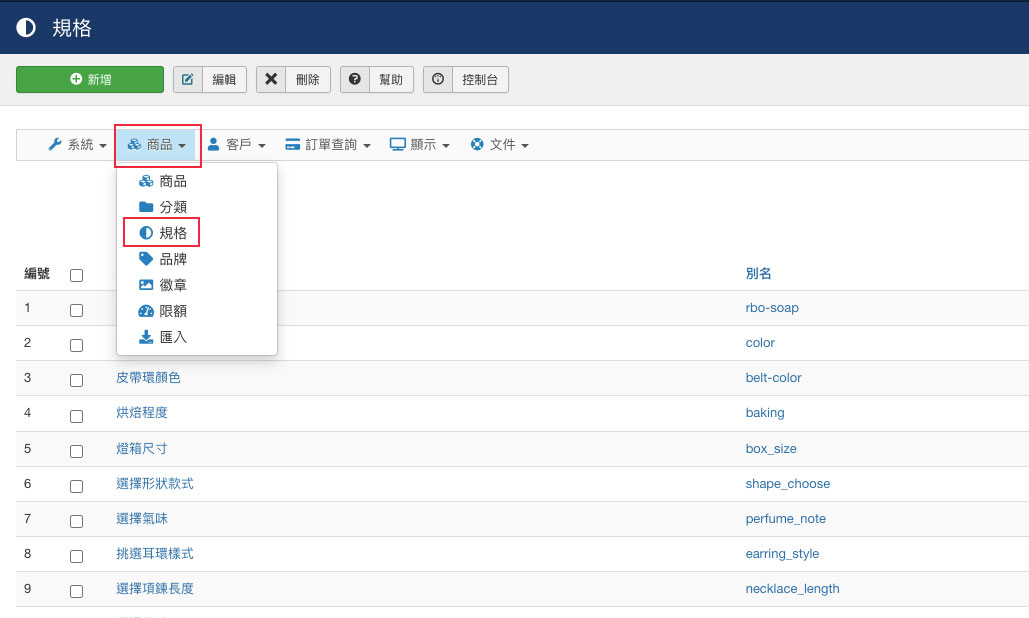Click the image icon beside 徽章
This screenshot has width=1029, height=618.
146,285
